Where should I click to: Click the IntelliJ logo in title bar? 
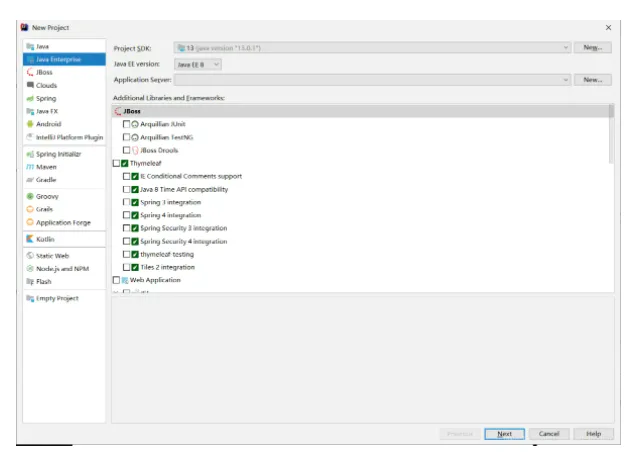pyautogui.click(x=25, y=27)
